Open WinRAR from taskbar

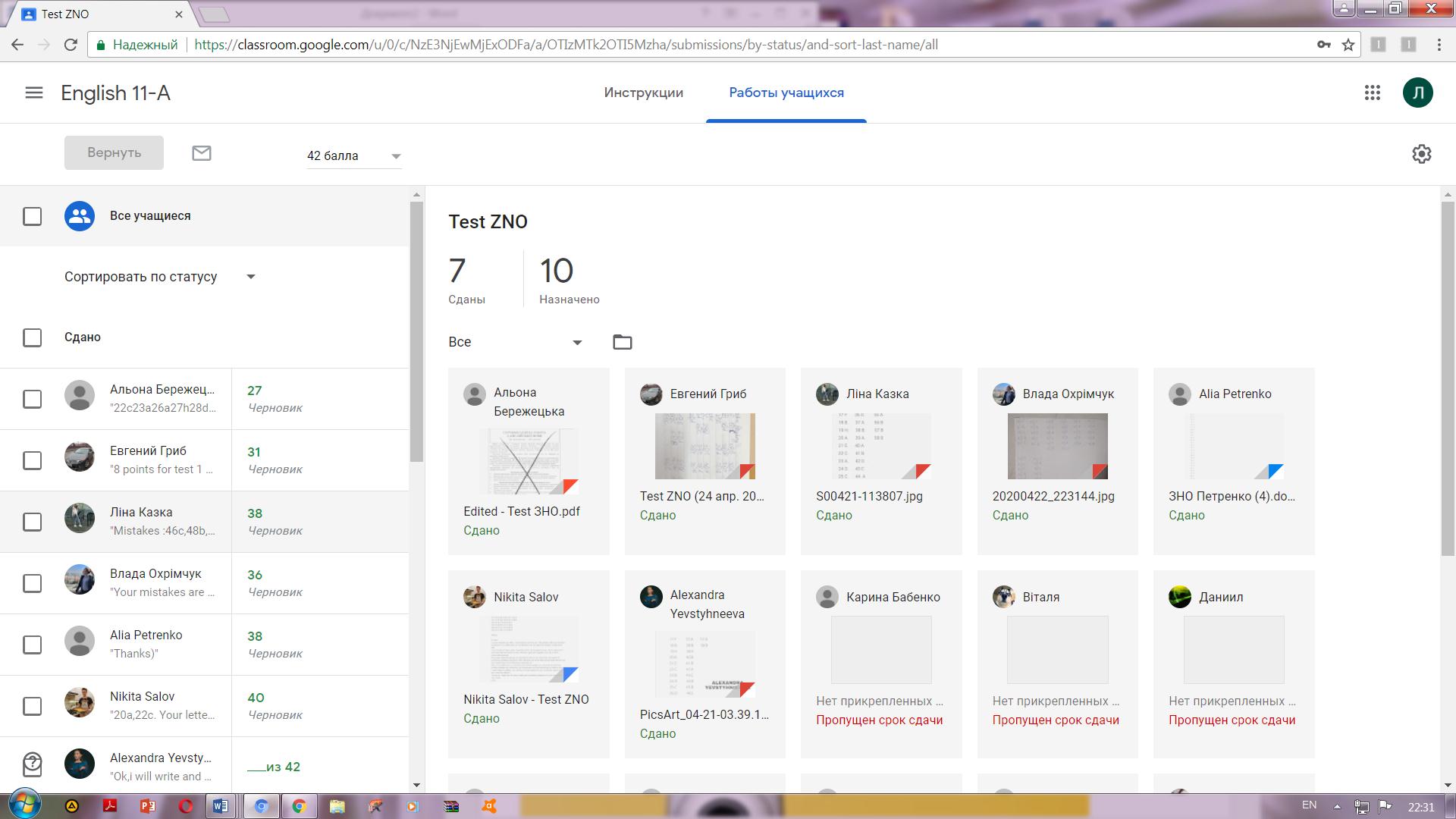click(450, 806)
